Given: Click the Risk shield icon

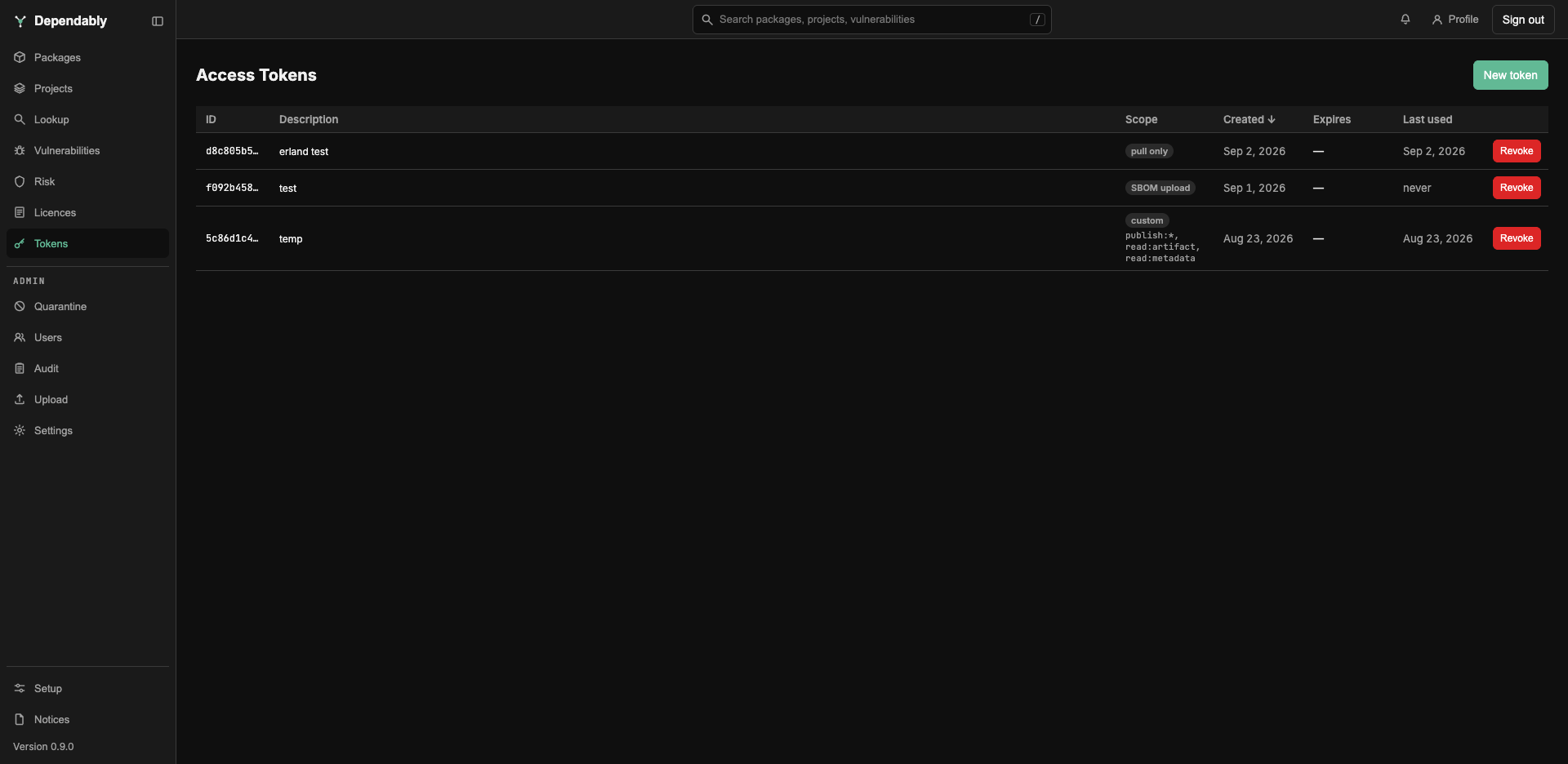Looking at the screenshot, I should (20, 182).
